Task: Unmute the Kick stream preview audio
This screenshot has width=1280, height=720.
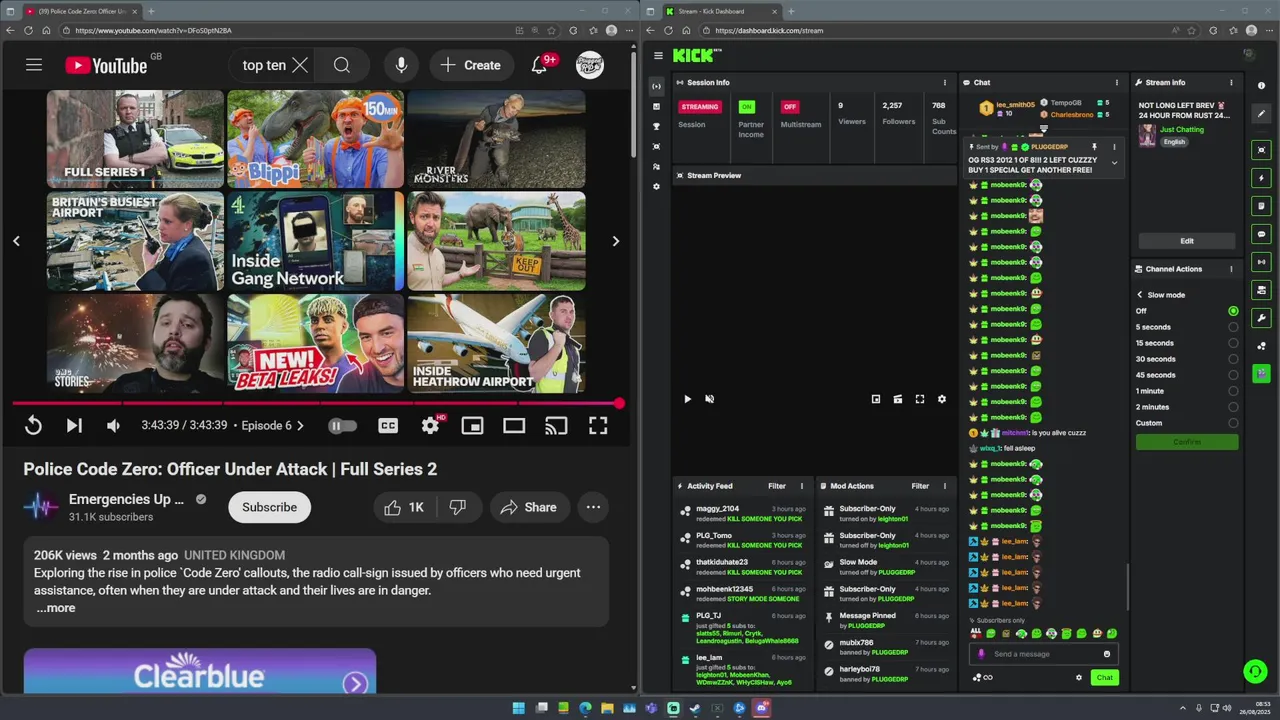Action: point(709,399)
